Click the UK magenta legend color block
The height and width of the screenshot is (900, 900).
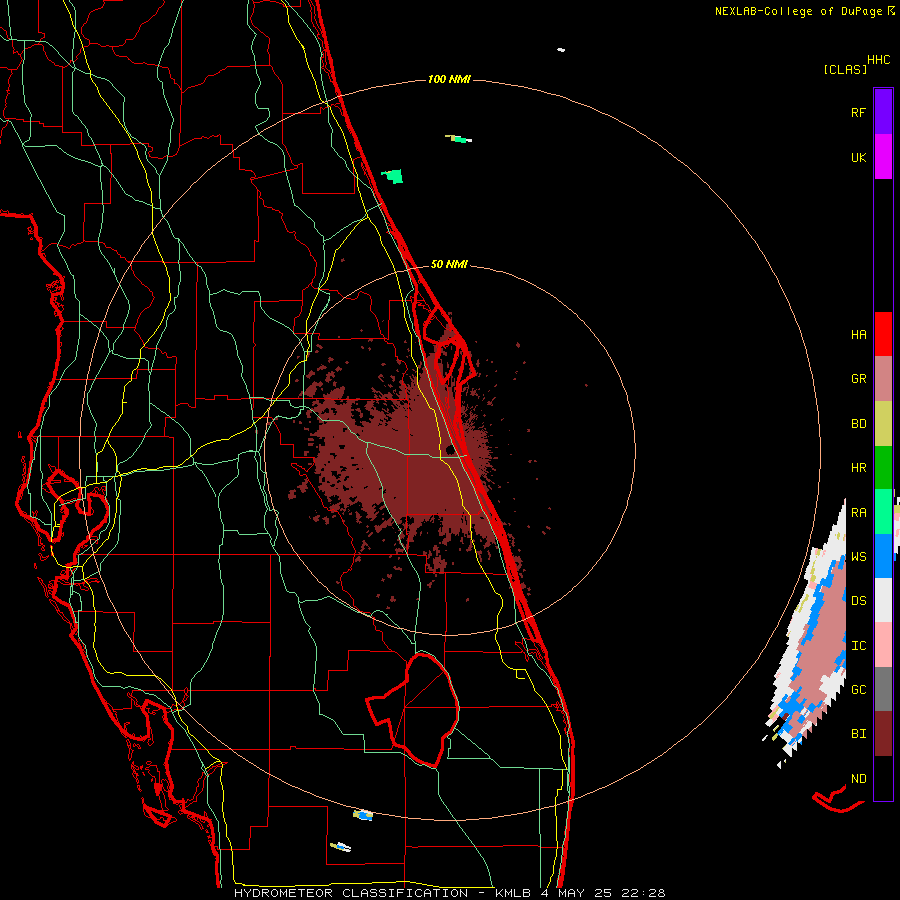click(883, 157)
